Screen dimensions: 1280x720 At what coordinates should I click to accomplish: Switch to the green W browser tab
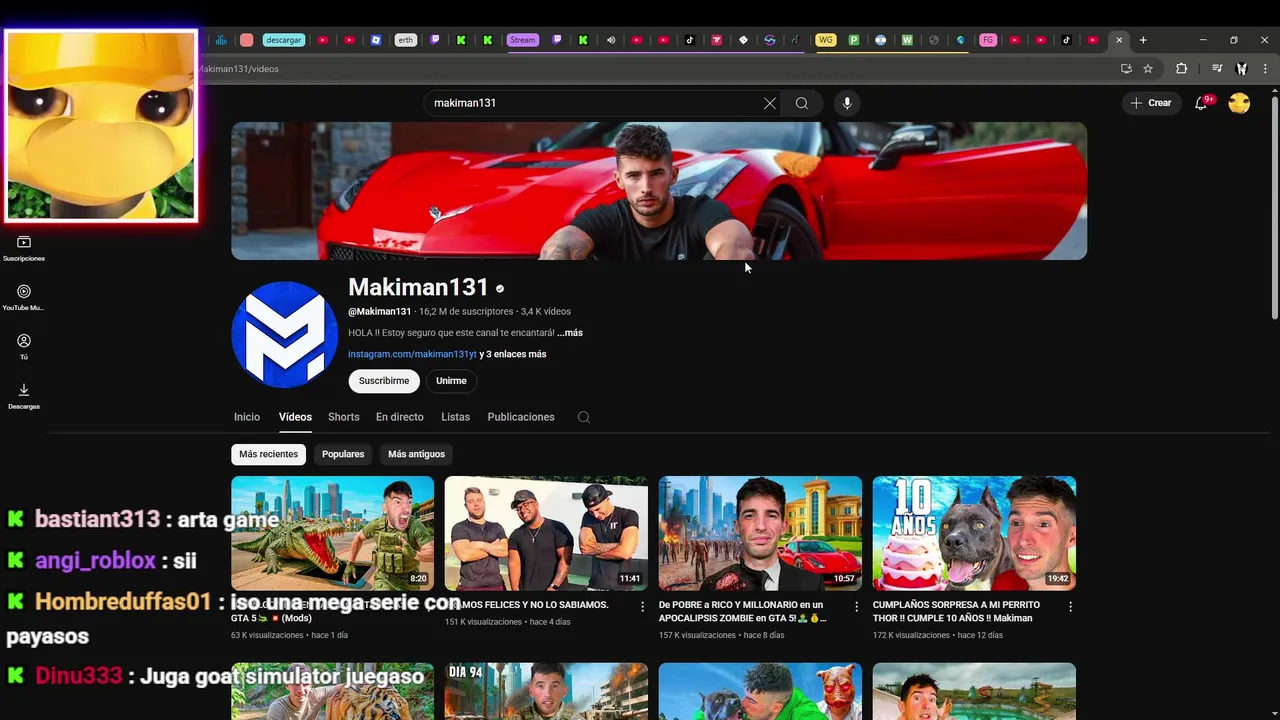coord(907,40)
